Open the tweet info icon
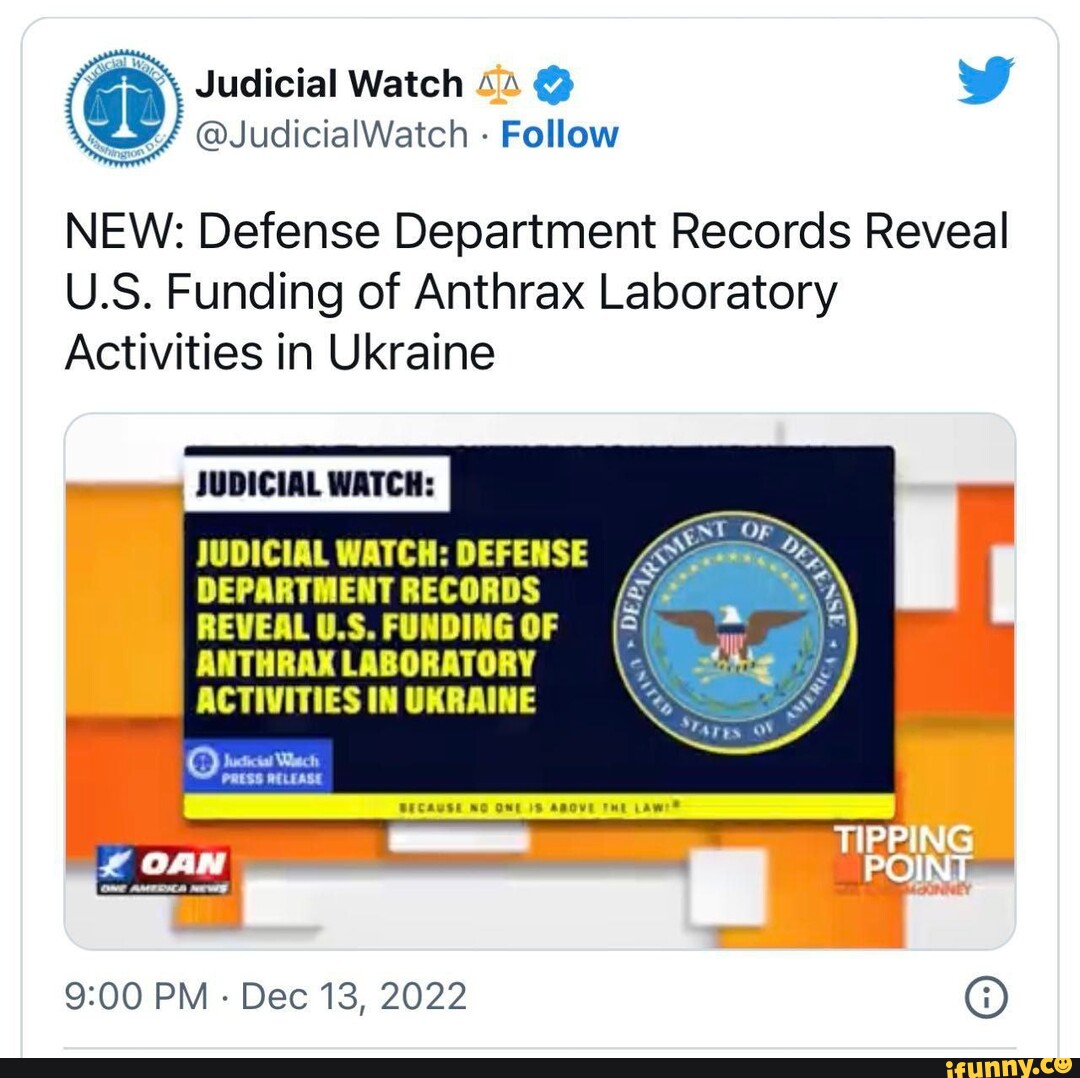1080x1078 pixels. [x=986, y=997]
